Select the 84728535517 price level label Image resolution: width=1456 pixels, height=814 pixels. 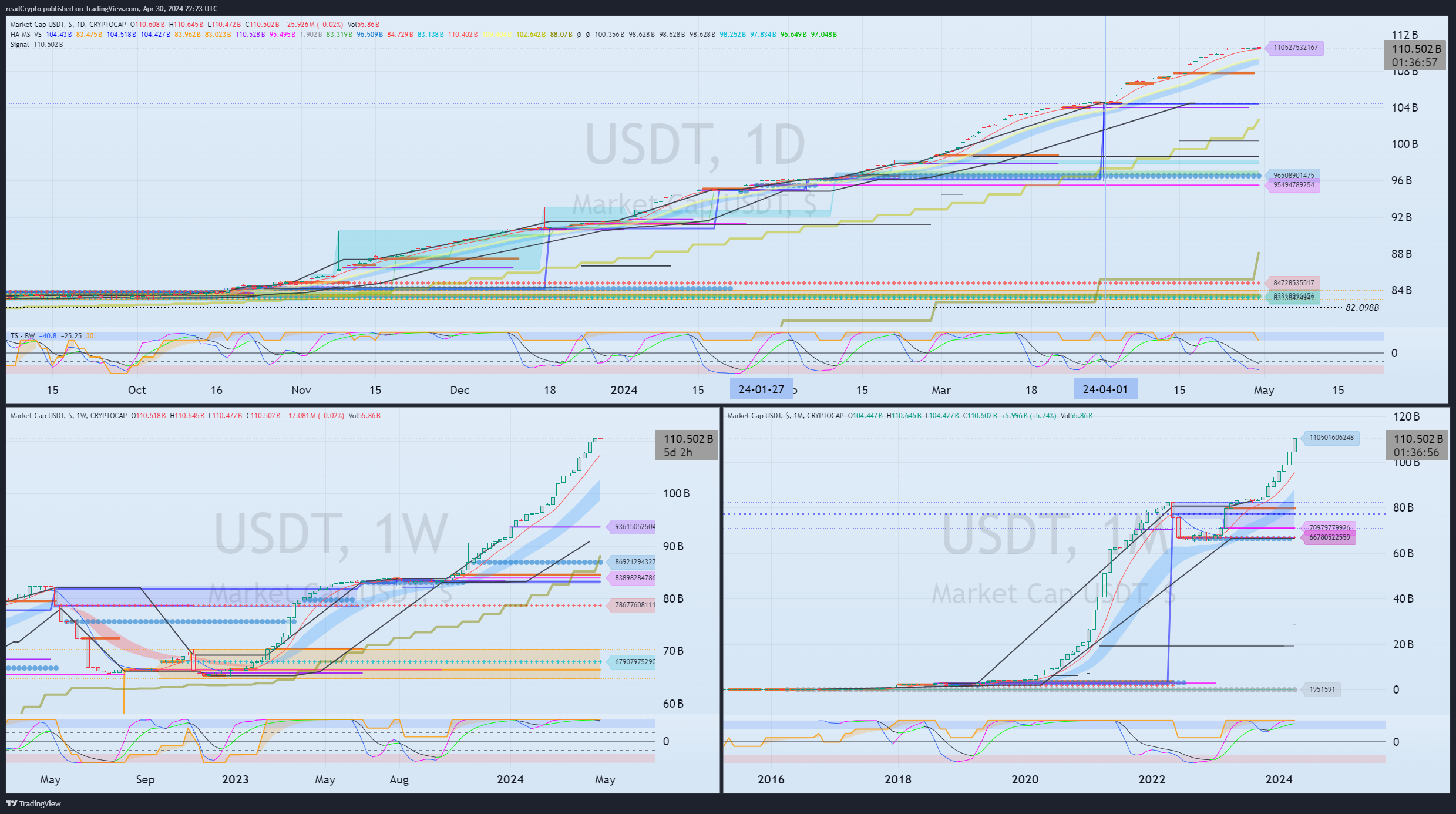(x=1293, y=283)
